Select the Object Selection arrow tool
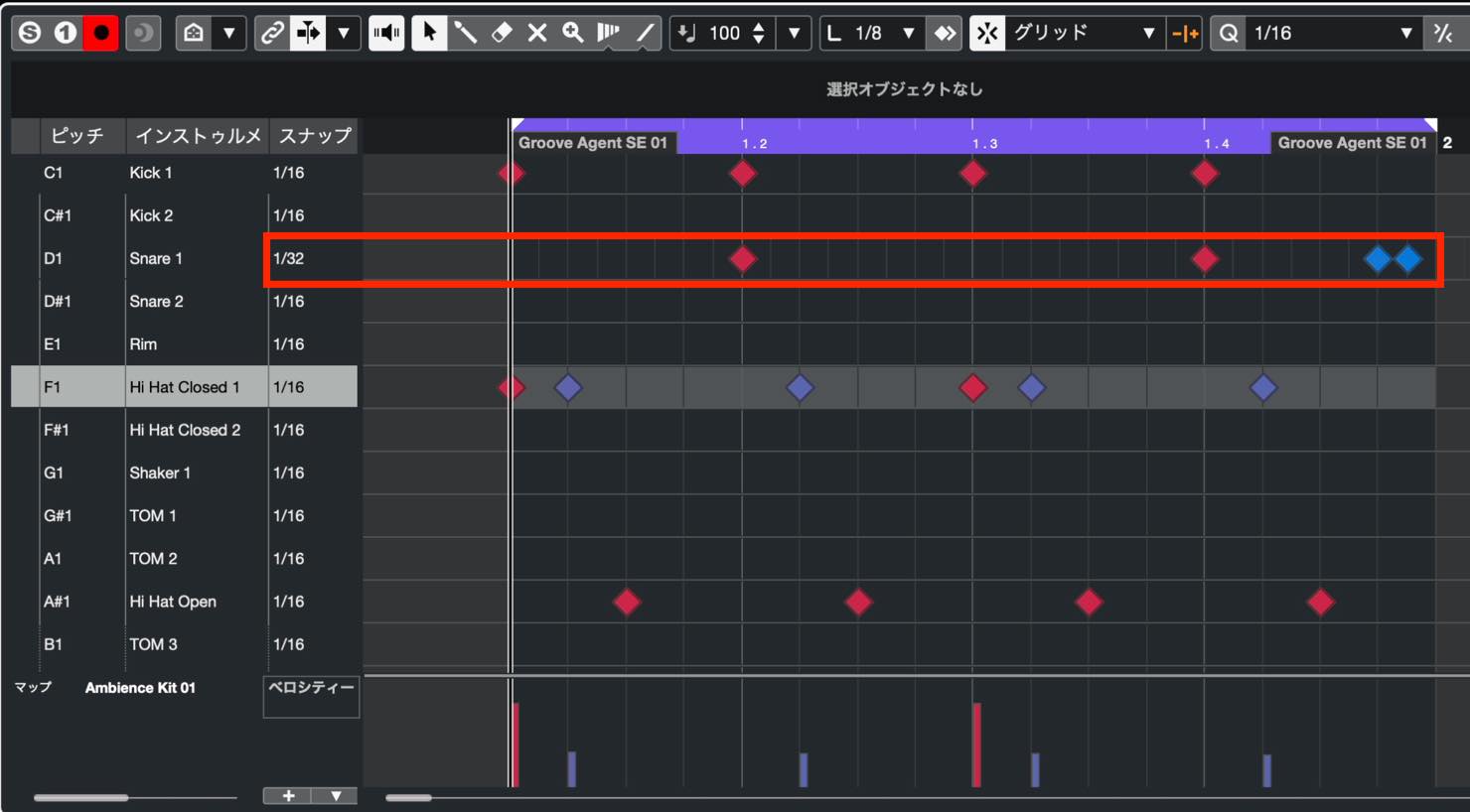 point(429,33)
